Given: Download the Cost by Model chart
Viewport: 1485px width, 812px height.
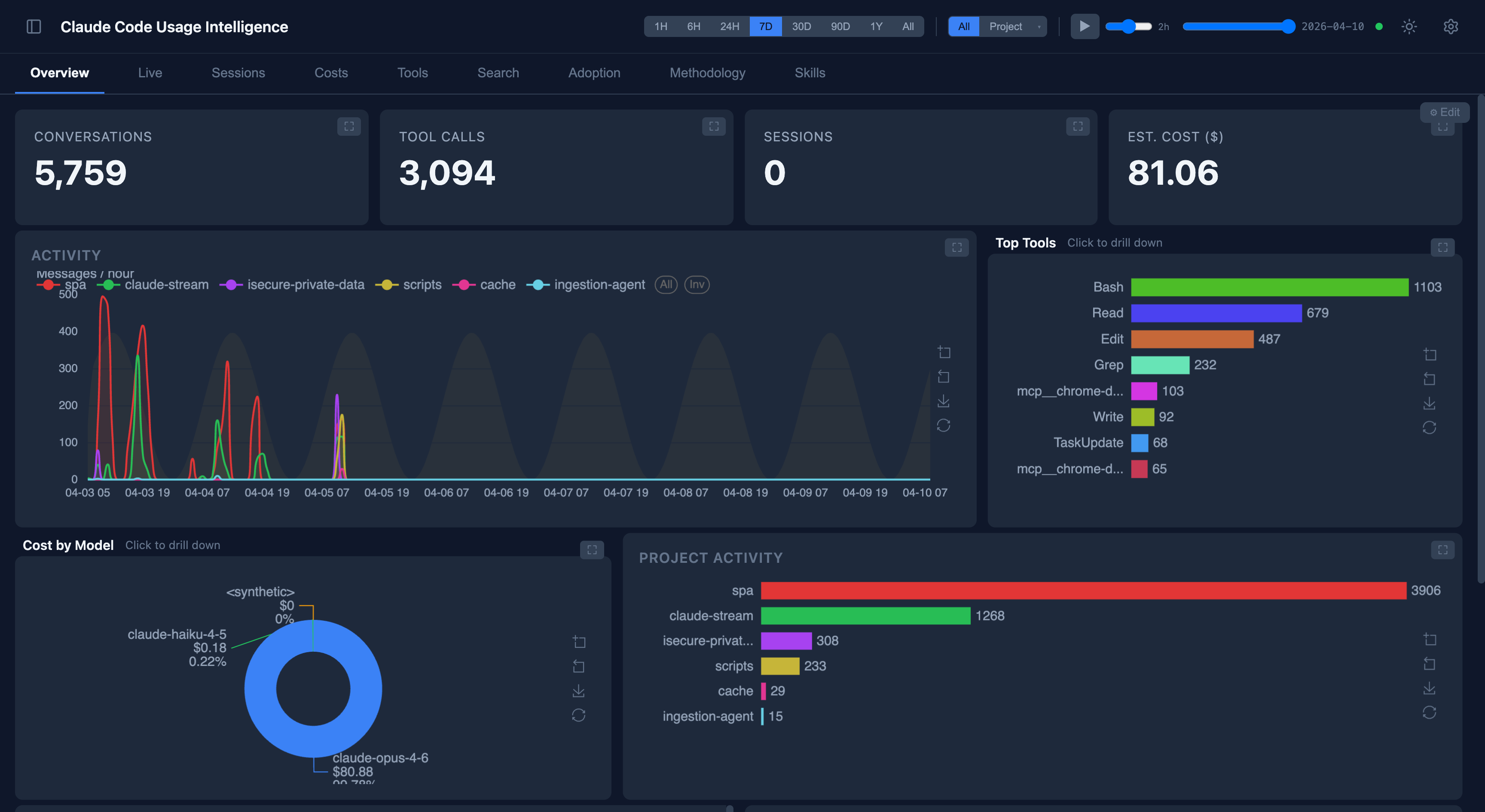Looking at the screenshot, I should click(x=579, y=690).
